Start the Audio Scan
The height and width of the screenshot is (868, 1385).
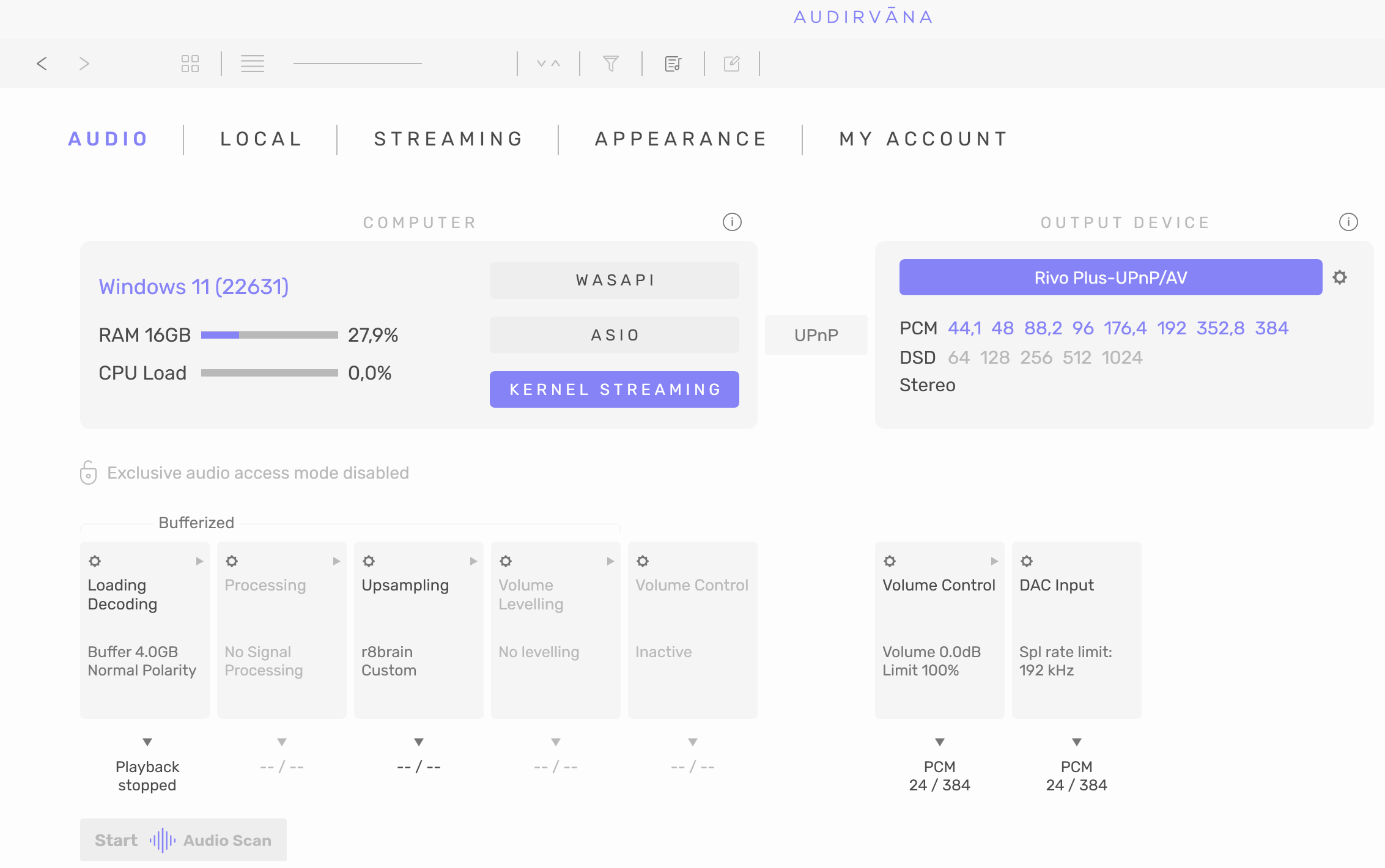pyautogui.click(x=183, y=840)
